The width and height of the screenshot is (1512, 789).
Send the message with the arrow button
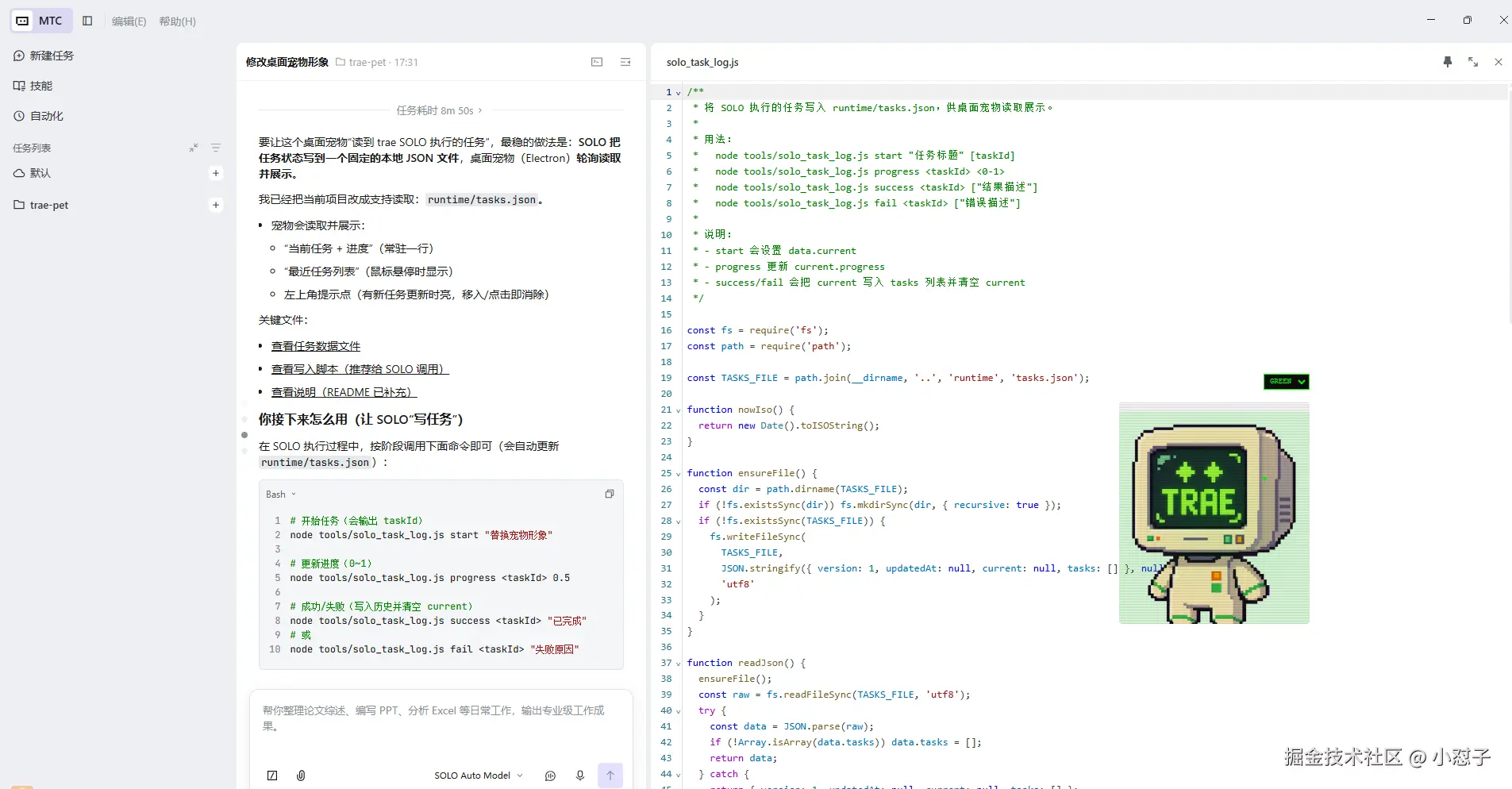click(610, 776)
